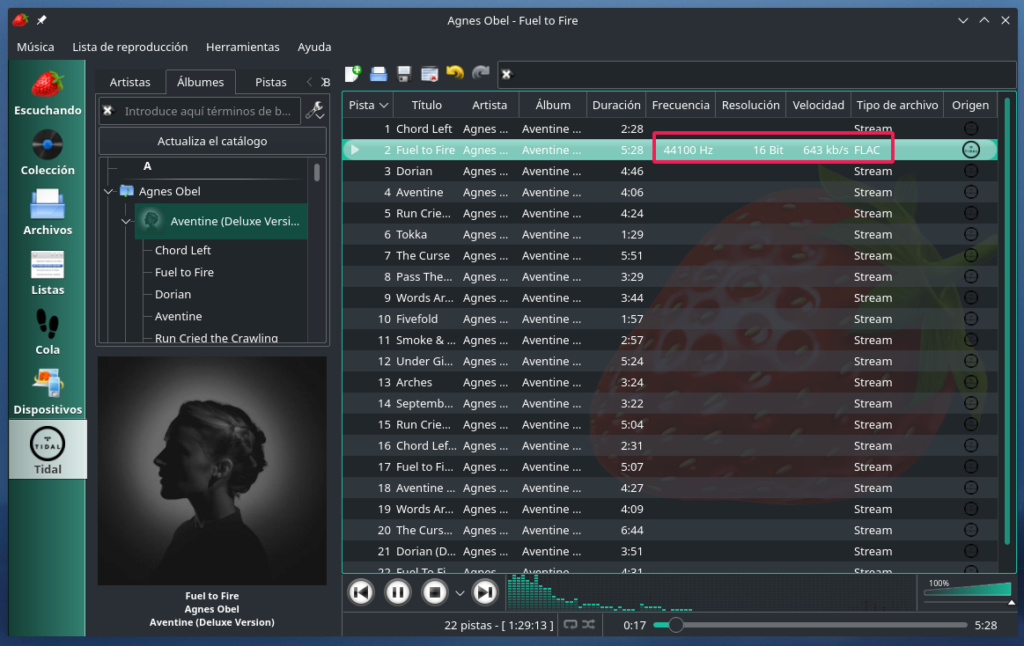Open the Dispositivos devices view

(47, 392)
